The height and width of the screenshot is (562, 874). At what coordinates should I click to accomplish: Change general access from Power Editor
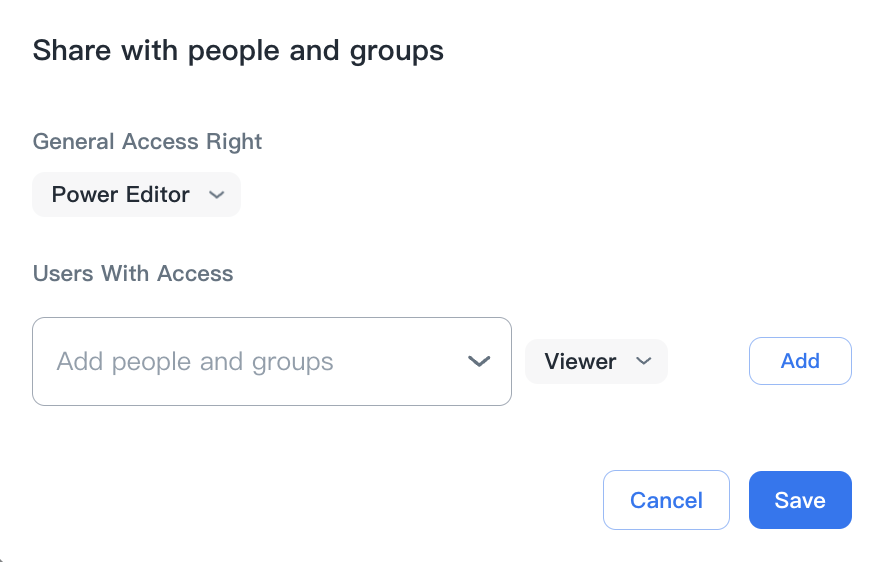(136, 195)
